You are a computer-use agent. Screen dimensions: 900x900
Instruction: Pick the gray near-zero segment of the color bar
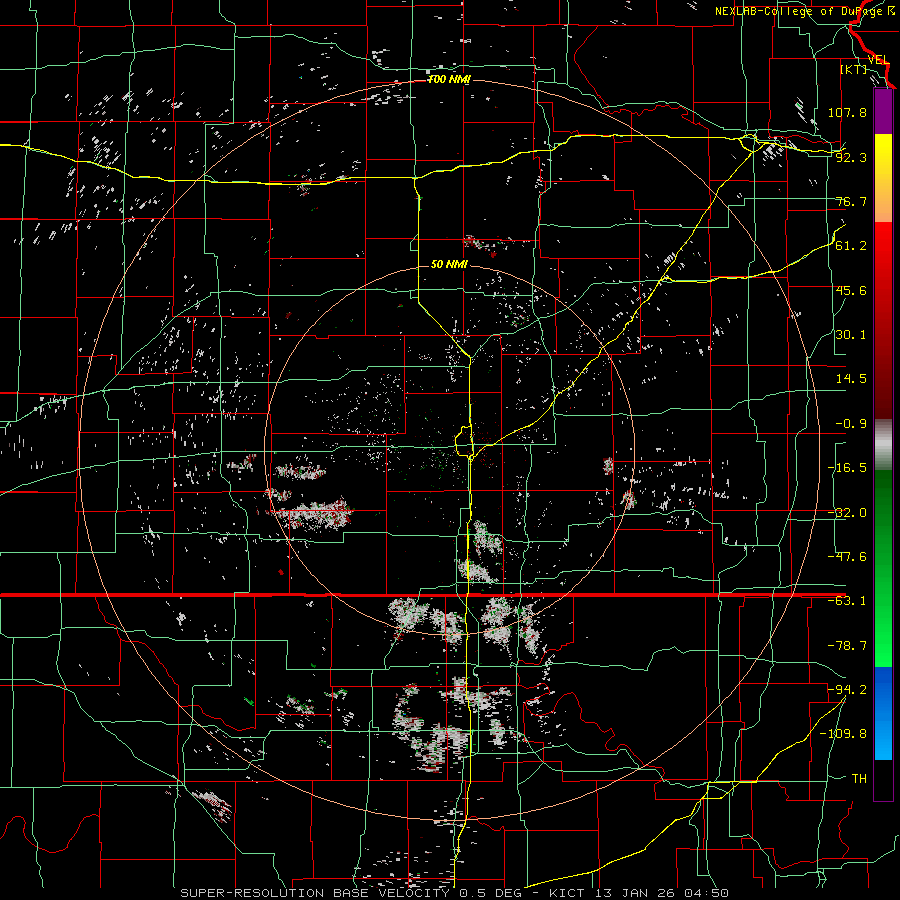[883, 445]
